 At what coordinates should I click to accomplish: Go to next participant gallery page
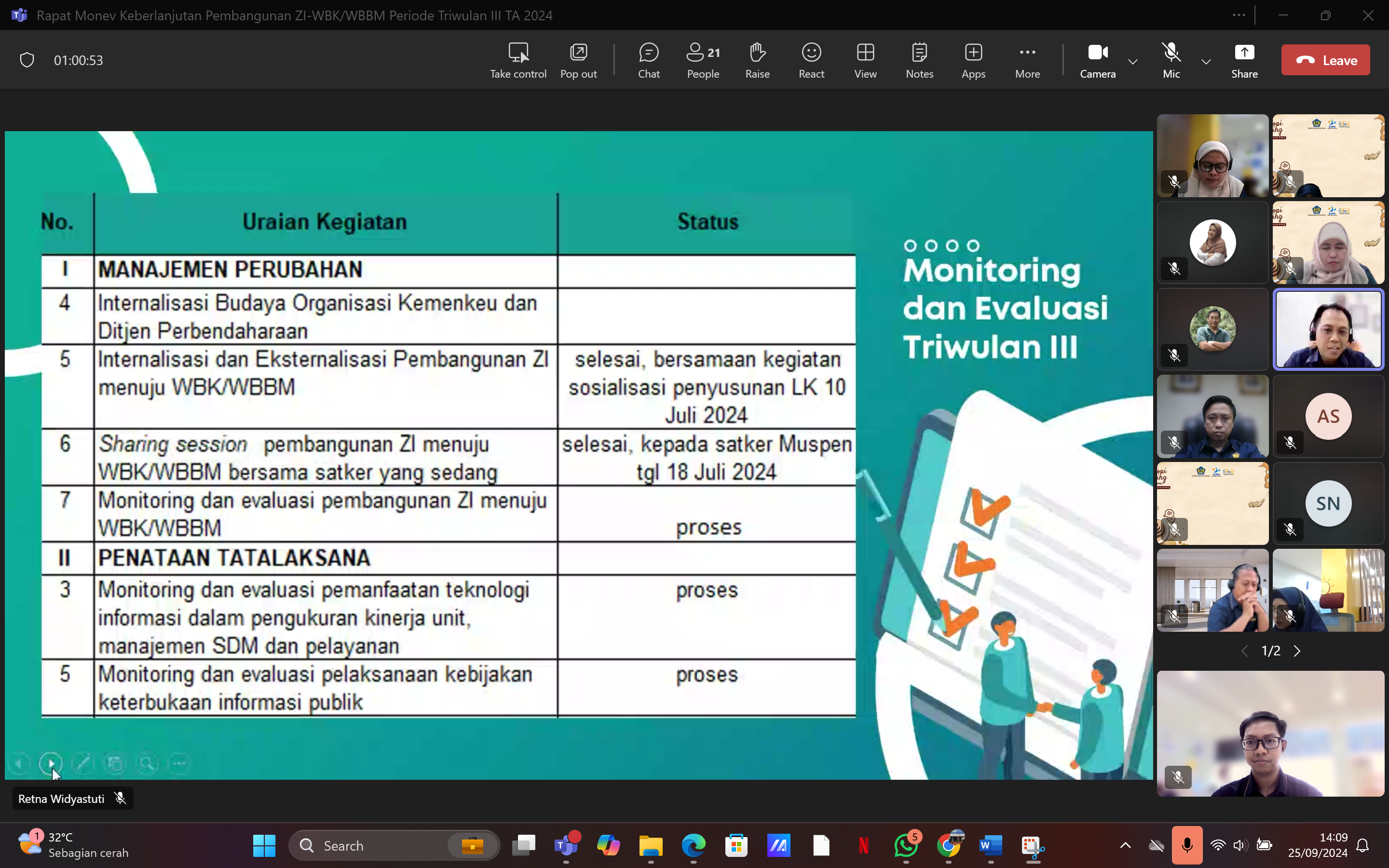[1296, 651]
